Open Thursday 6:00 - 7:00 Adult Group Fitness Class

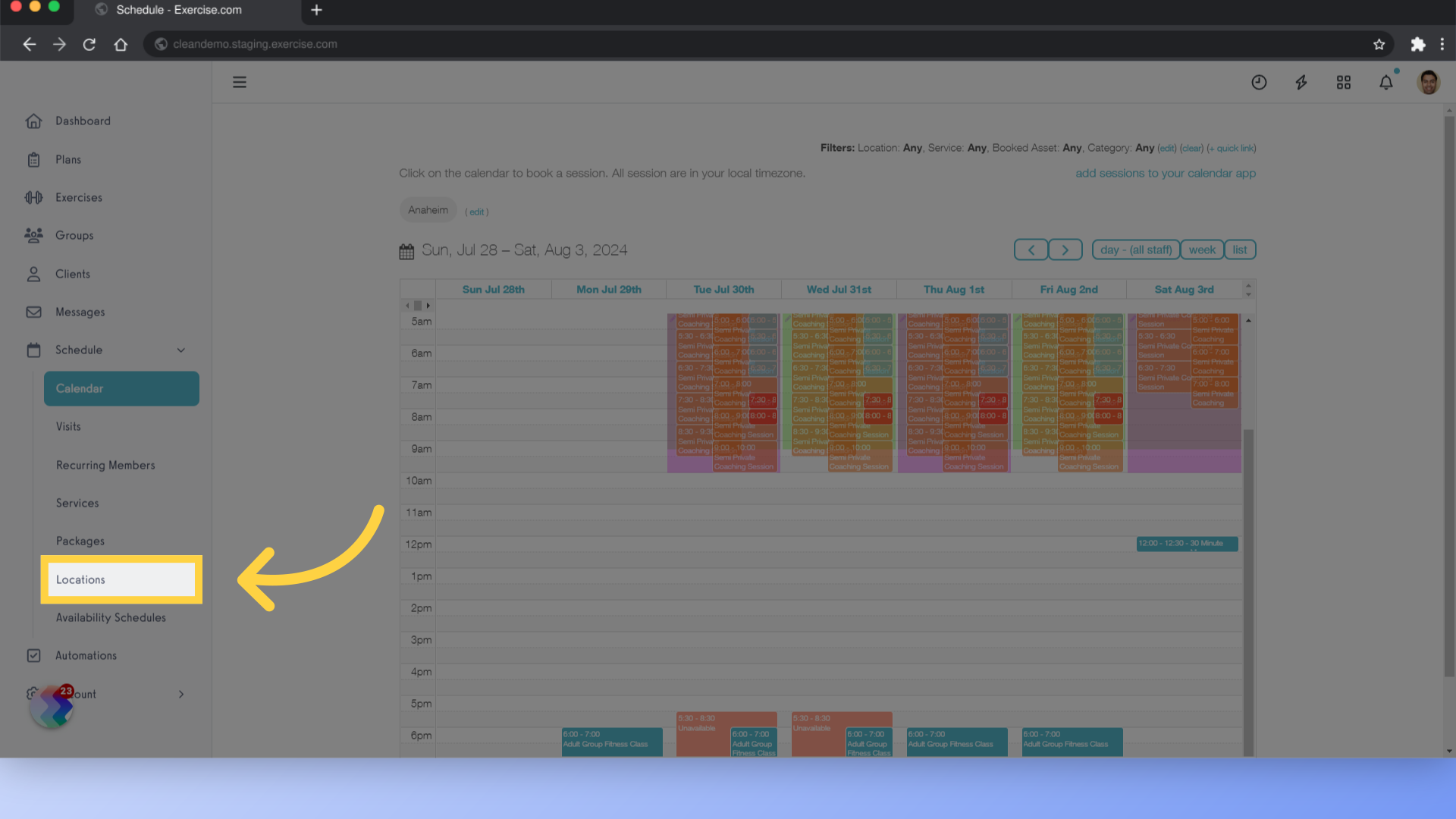pos(957,742)
